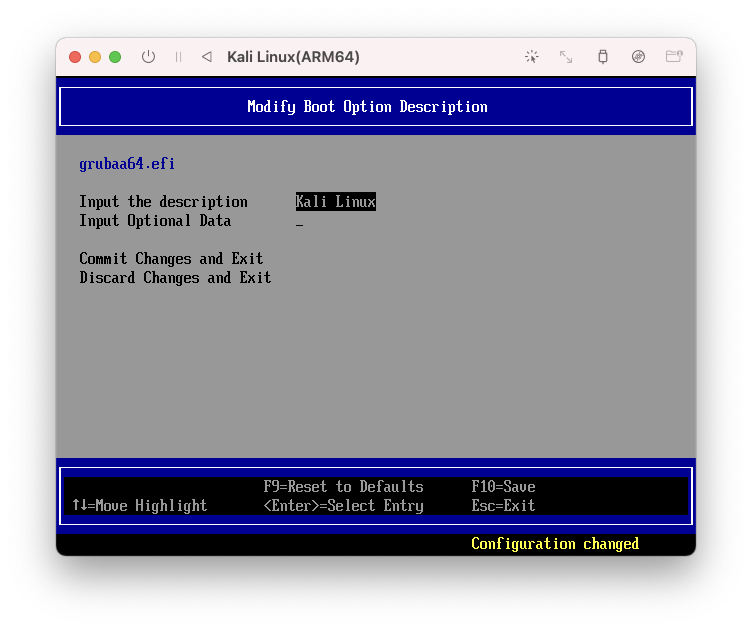The height and width of the screenshot is (630, 752).
Task: Click the 'Modify Boot Option Description' heading
Action: pos(367,106)
